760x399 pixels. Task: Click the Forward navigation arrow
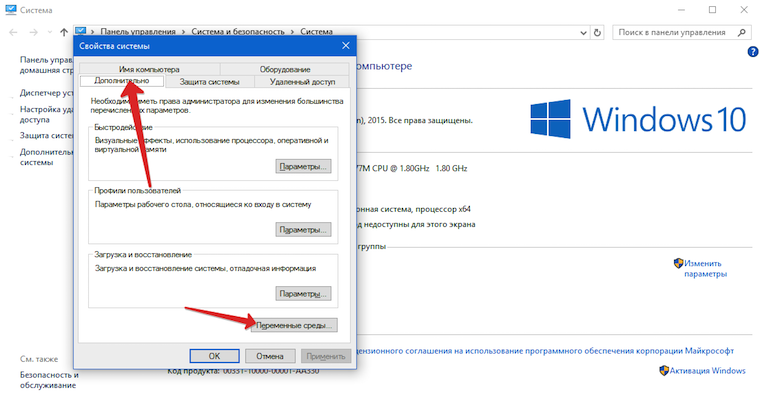[33, 32]
